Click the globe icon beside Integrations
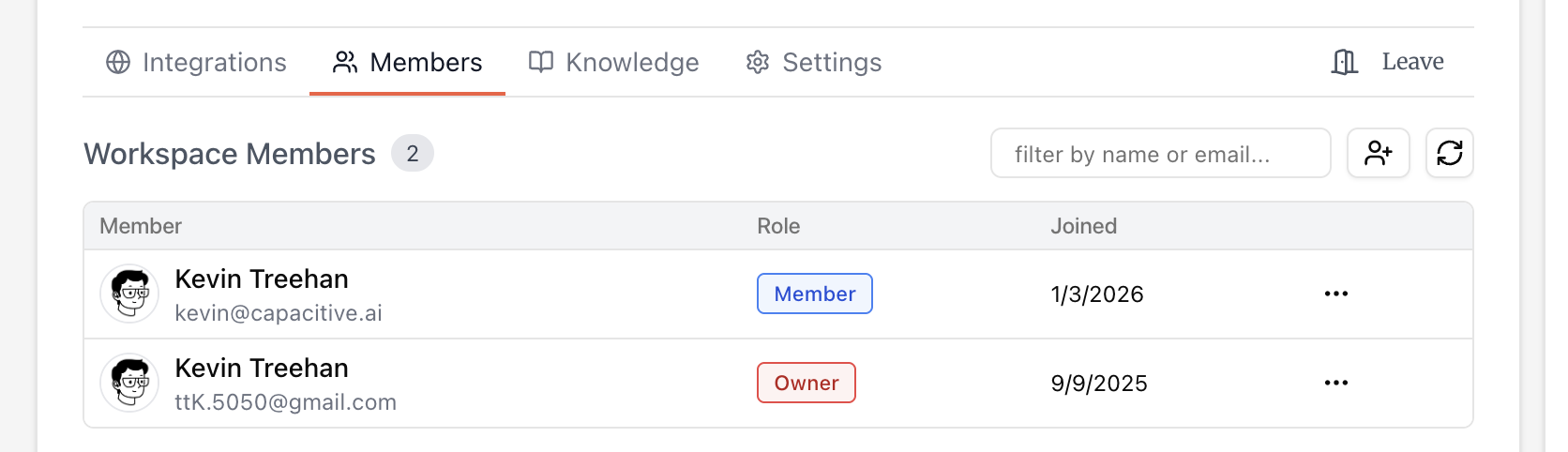1568x452 pixels. pyautogui.click(x=118, y=62)
